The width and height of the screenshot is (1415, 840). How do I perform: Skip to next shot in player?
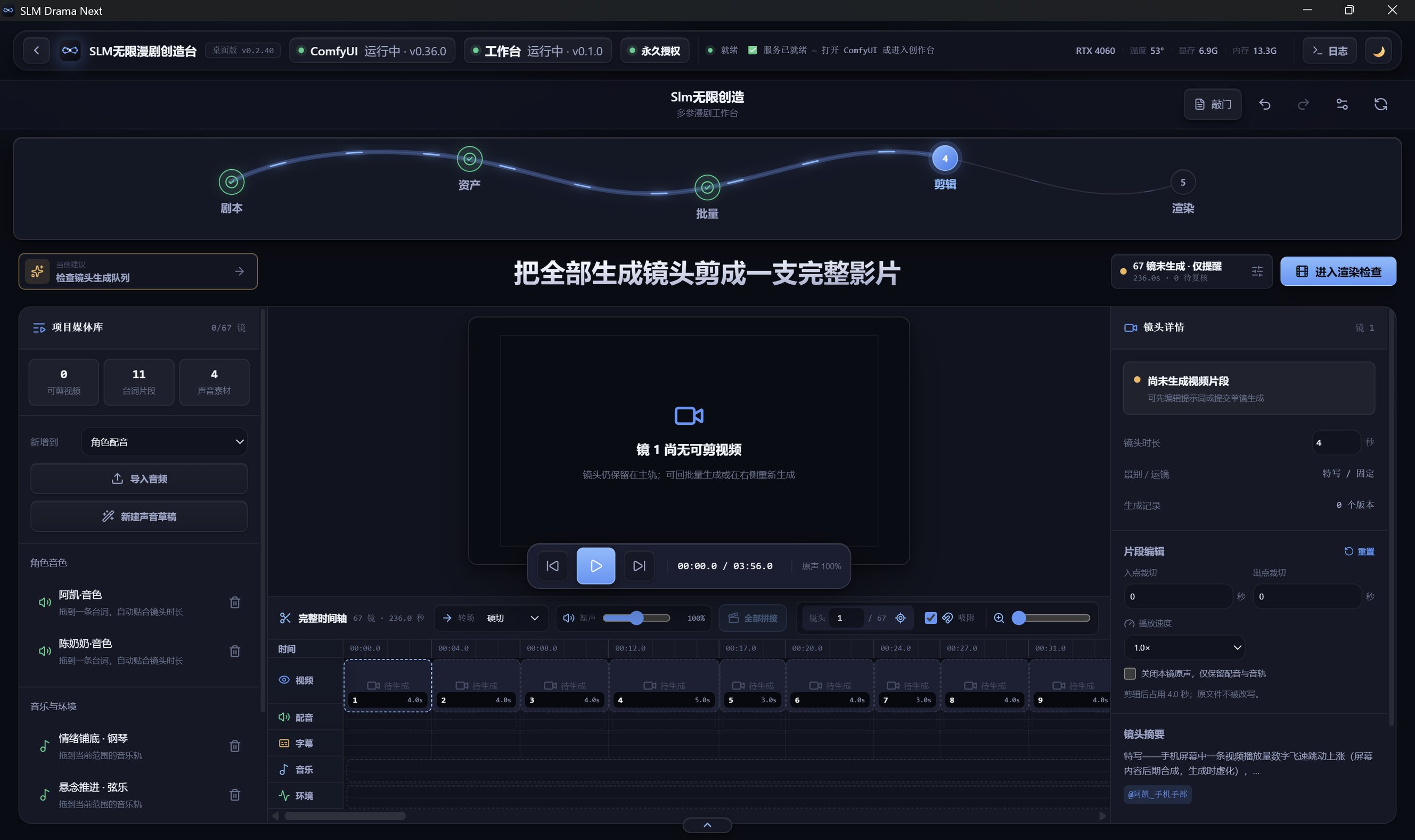[x=639, y=565]
